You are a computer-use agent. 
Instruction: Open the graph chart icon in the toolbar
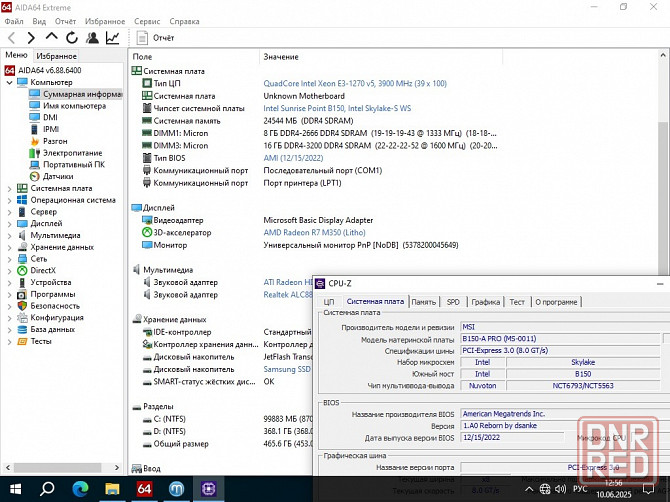click(112, 38)
